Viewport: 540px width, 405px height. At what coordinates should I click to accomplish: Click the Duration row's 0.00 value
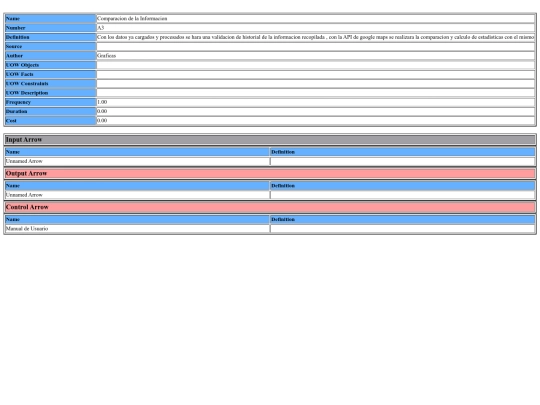pyautogui.click(x=102, y=112)
